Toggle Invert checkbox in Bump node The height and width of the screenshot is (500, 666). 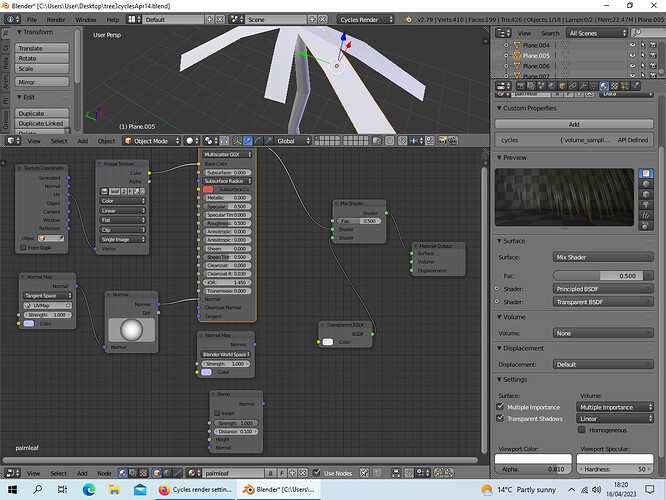(x=217, y=413)
